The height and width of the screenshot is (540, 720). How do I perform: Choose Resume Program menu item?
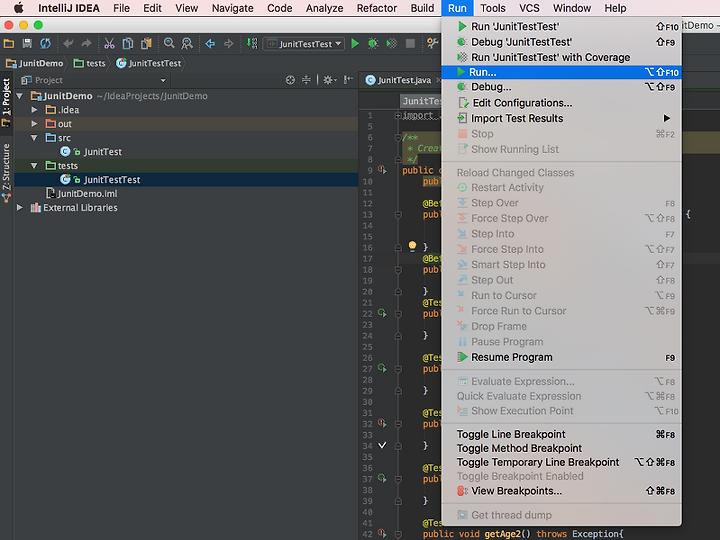pos(561,357)
